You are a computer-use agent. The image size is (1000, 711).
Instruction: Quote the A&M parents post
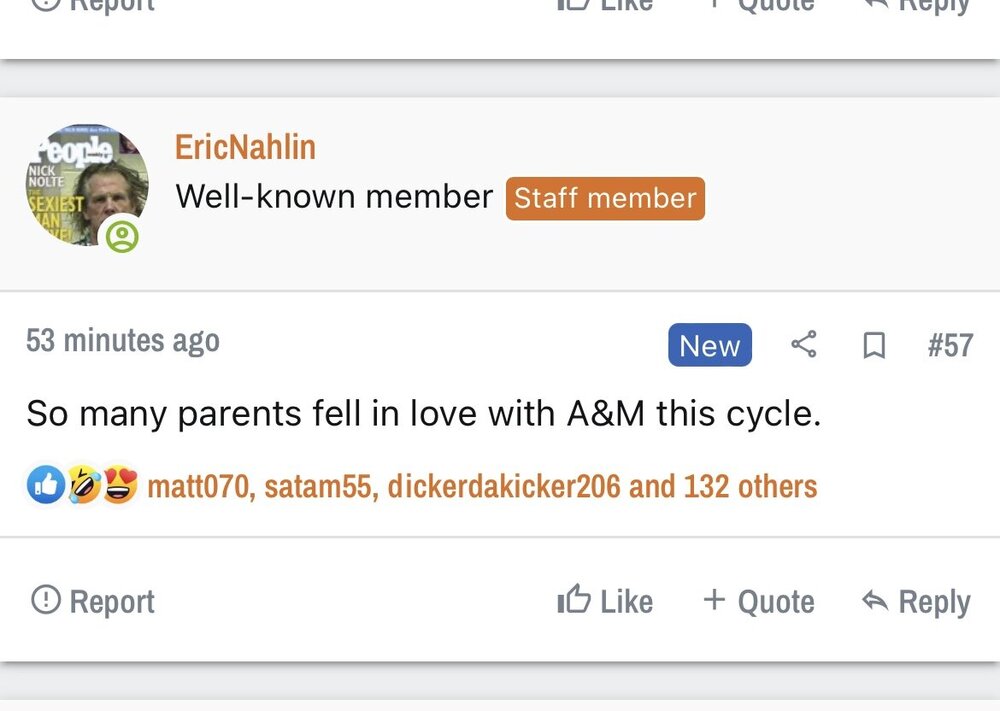759,601
